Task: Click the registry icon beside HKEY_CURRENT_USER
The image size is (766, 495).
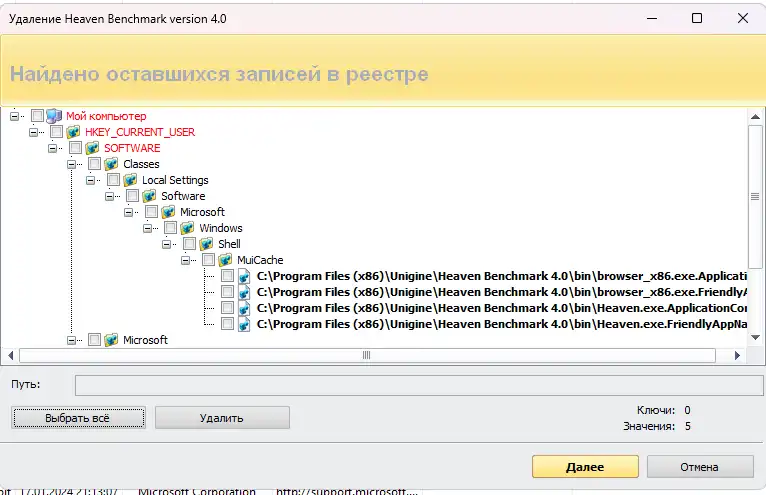Action: click(73, 132)
